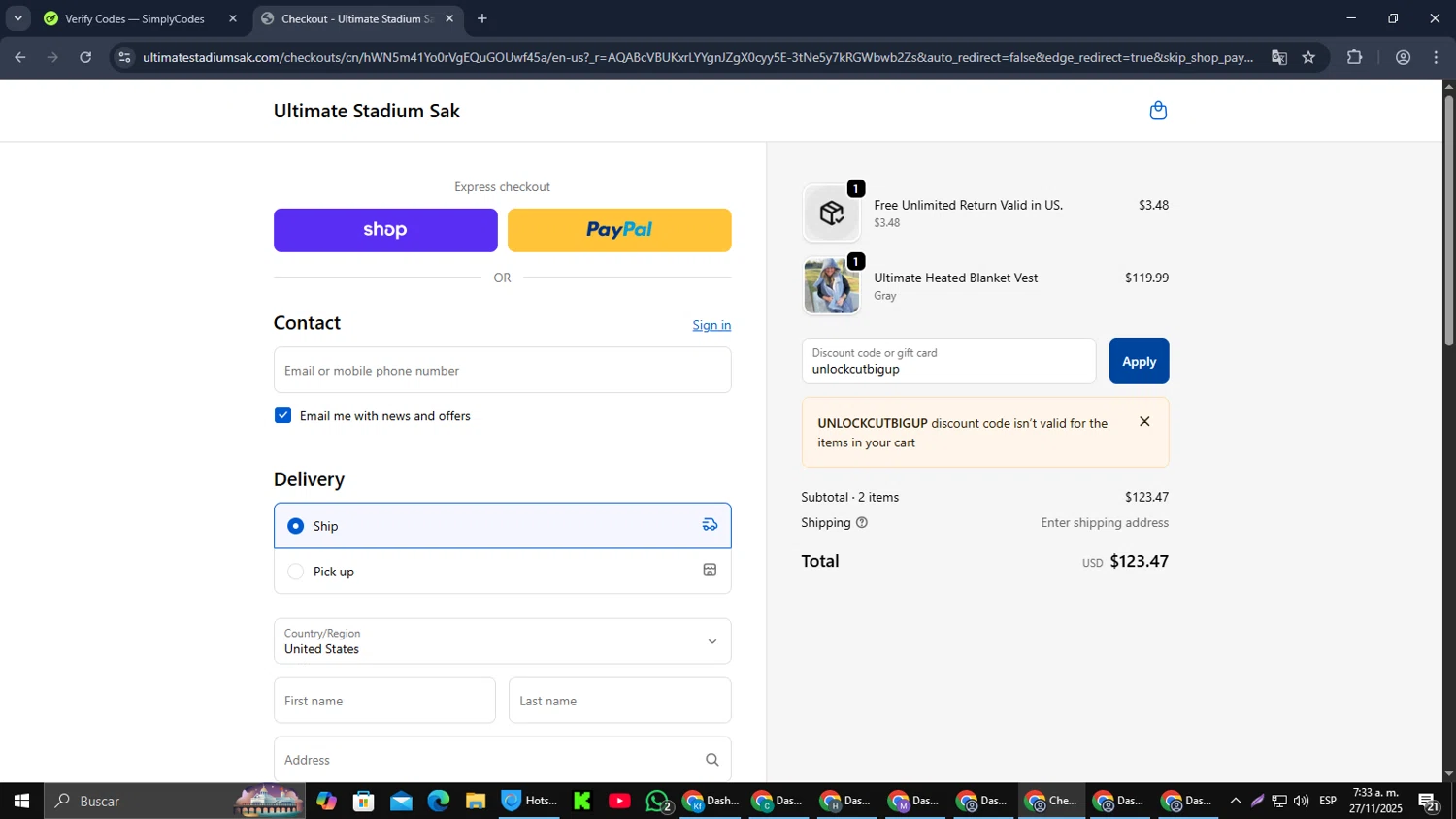1456x819 pixels.
Task: Bookmark this page with the star icon
Action: pos(1308,57)
